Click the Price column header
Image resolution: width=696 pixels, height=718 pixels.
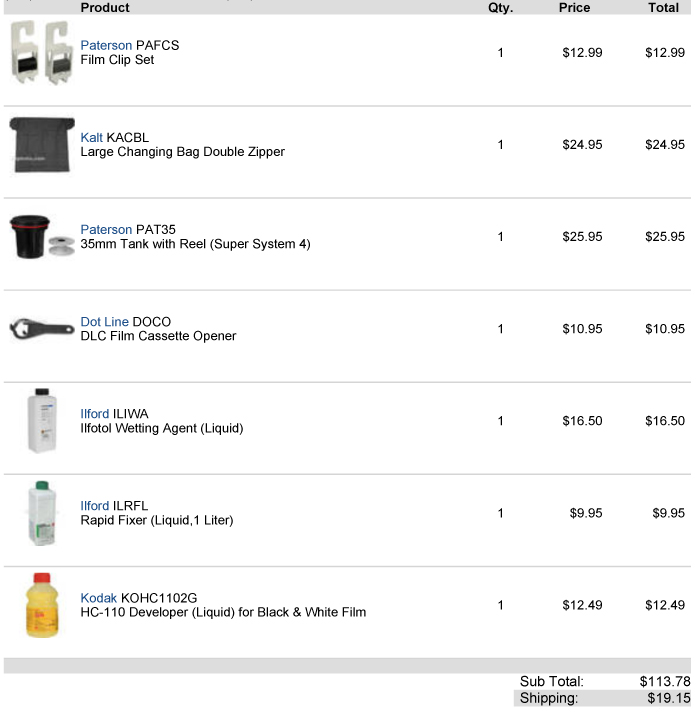[x=574, y=7]
